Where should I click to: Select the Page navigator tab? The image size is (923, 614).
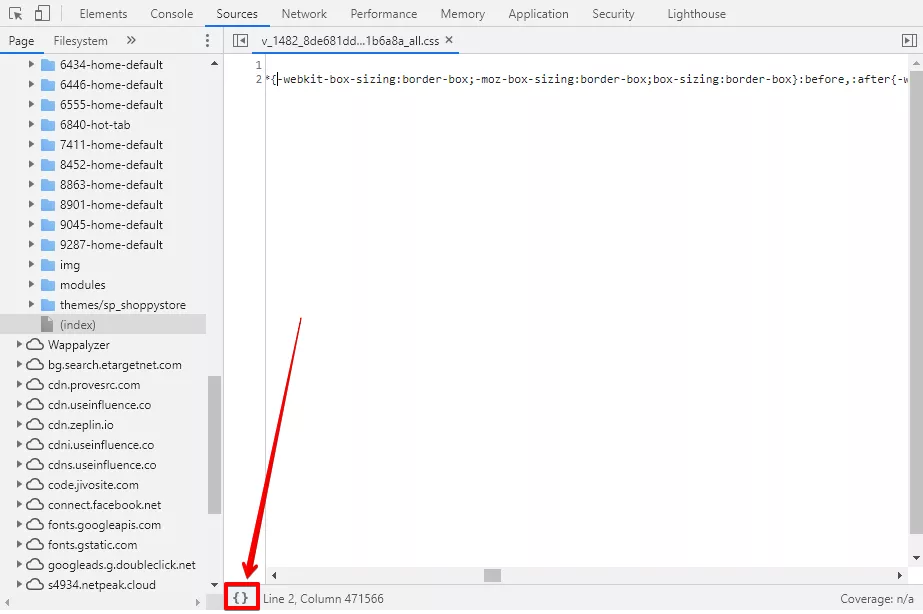(21, 41)
